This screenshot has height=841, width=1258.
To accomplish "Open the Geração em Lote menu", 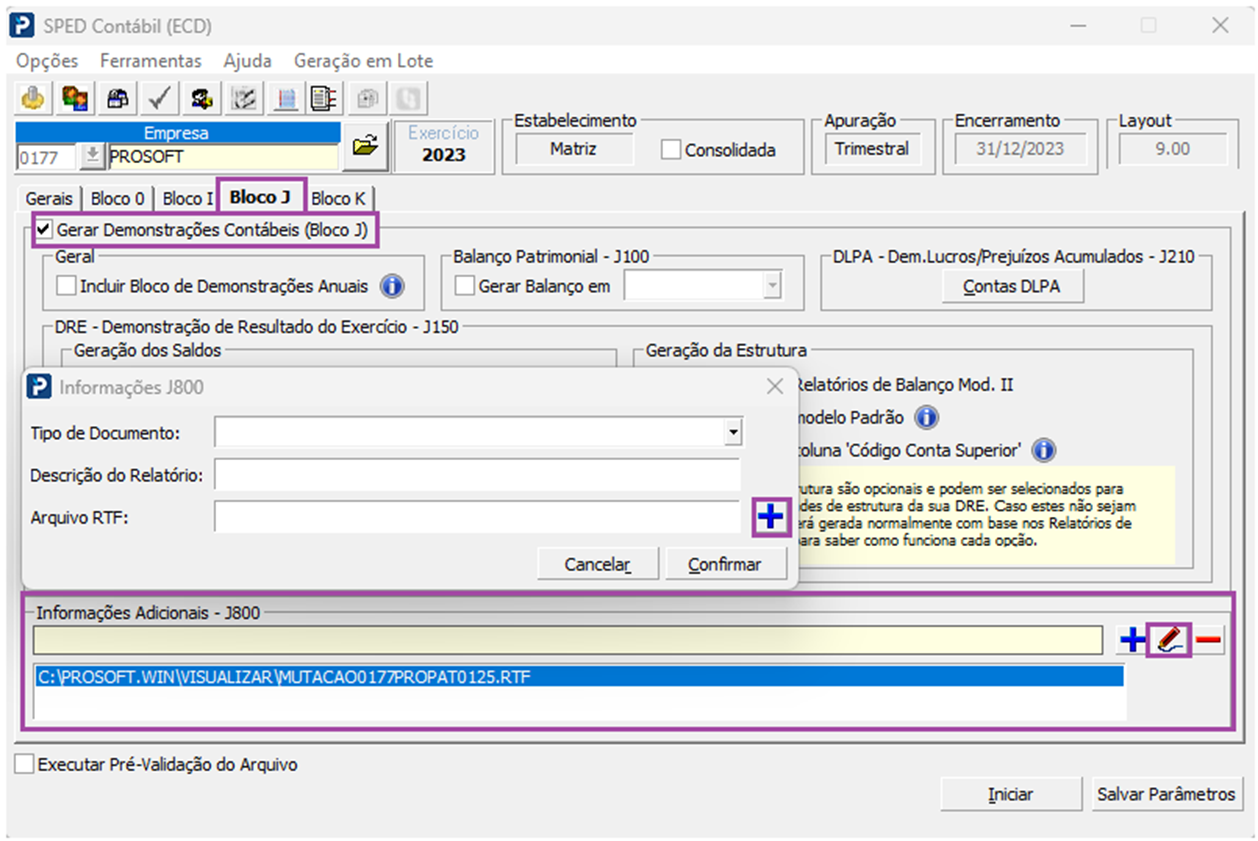I will (364, 61).
